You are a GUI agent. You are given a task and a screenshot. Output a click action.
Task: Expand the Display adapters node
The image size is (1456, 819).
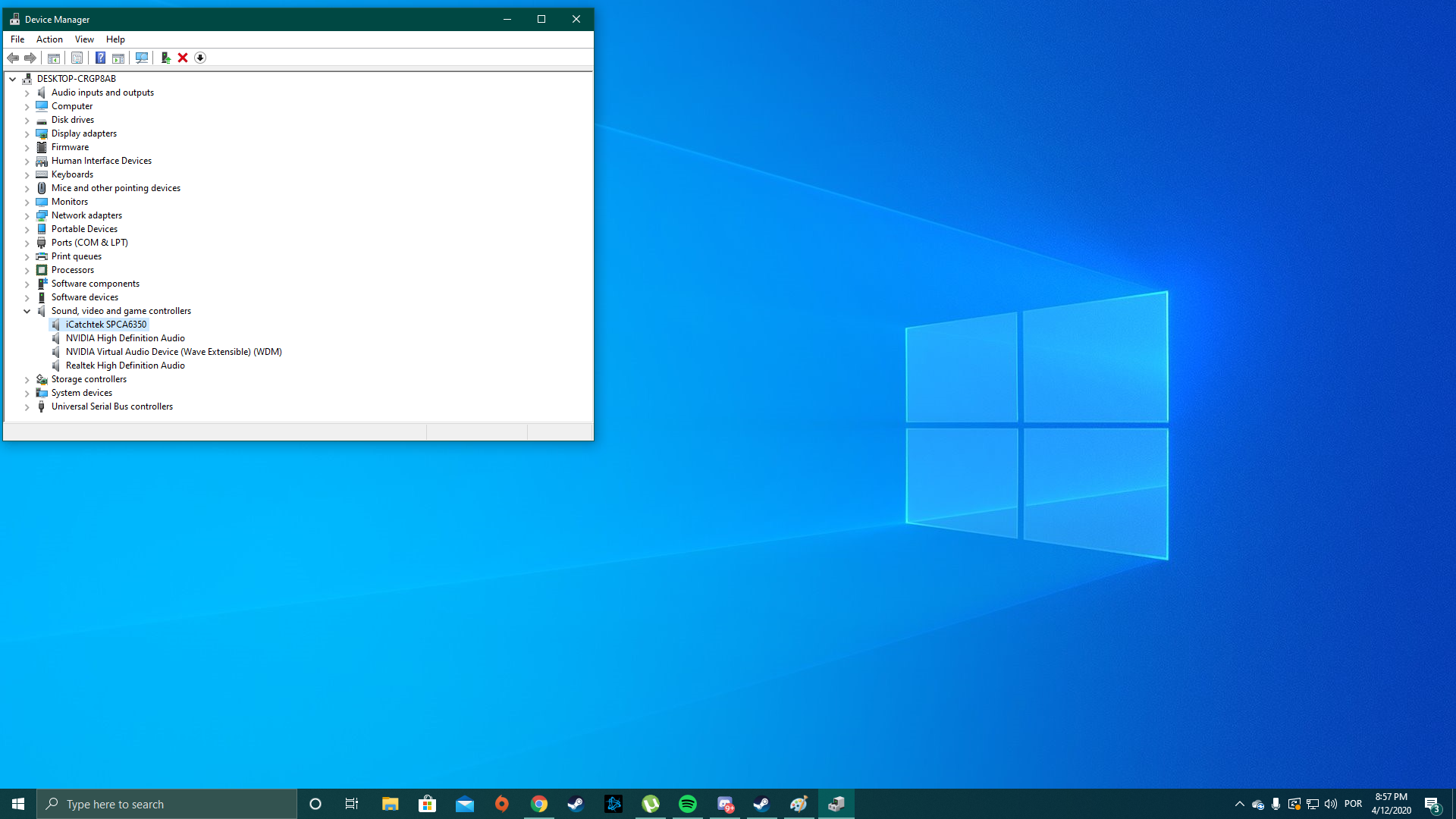27,134
